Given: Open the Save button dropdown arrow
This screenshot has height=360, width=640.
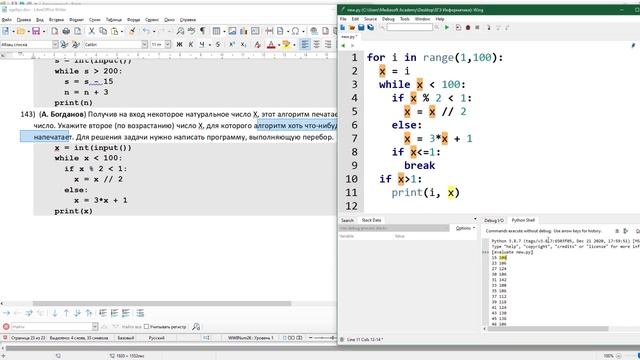Looking at the screenshot, I should [43, 31].
